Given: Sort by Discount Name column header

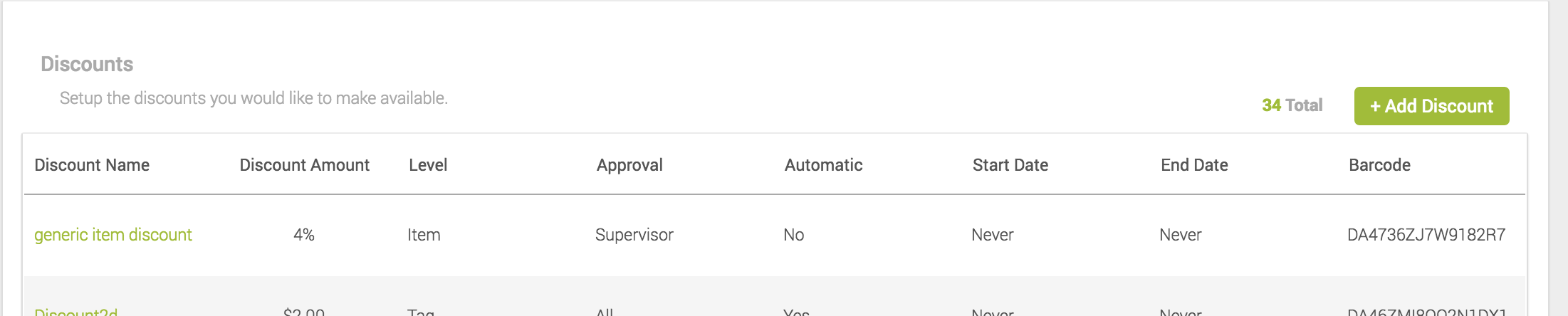Looking at the screenshot, I should [x=92, y=165].
